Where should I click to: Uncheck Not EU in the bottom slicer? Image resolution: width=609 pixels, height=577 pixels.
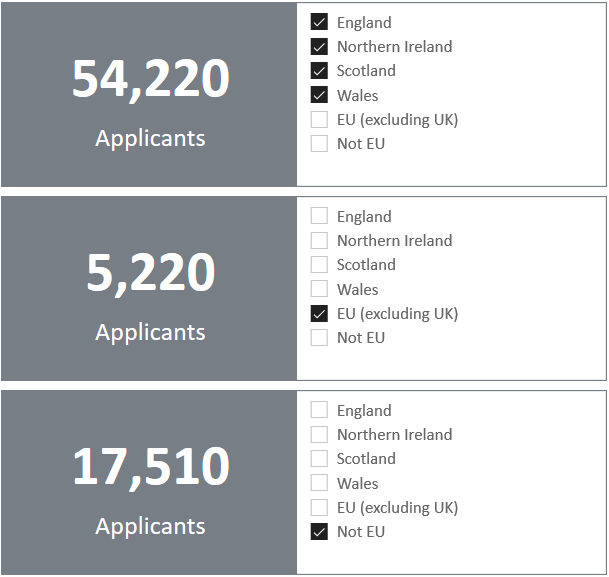click(319, 532)
